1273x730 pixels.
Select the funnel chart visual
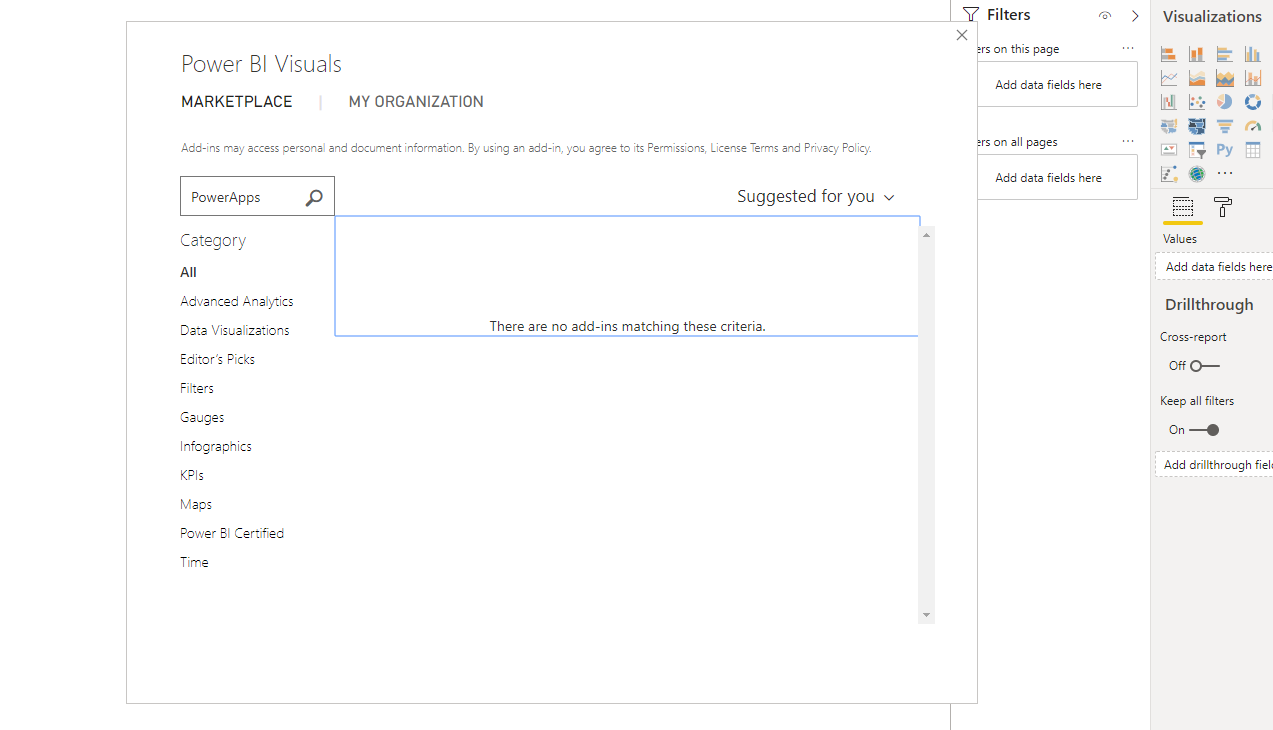point(1225,126)
